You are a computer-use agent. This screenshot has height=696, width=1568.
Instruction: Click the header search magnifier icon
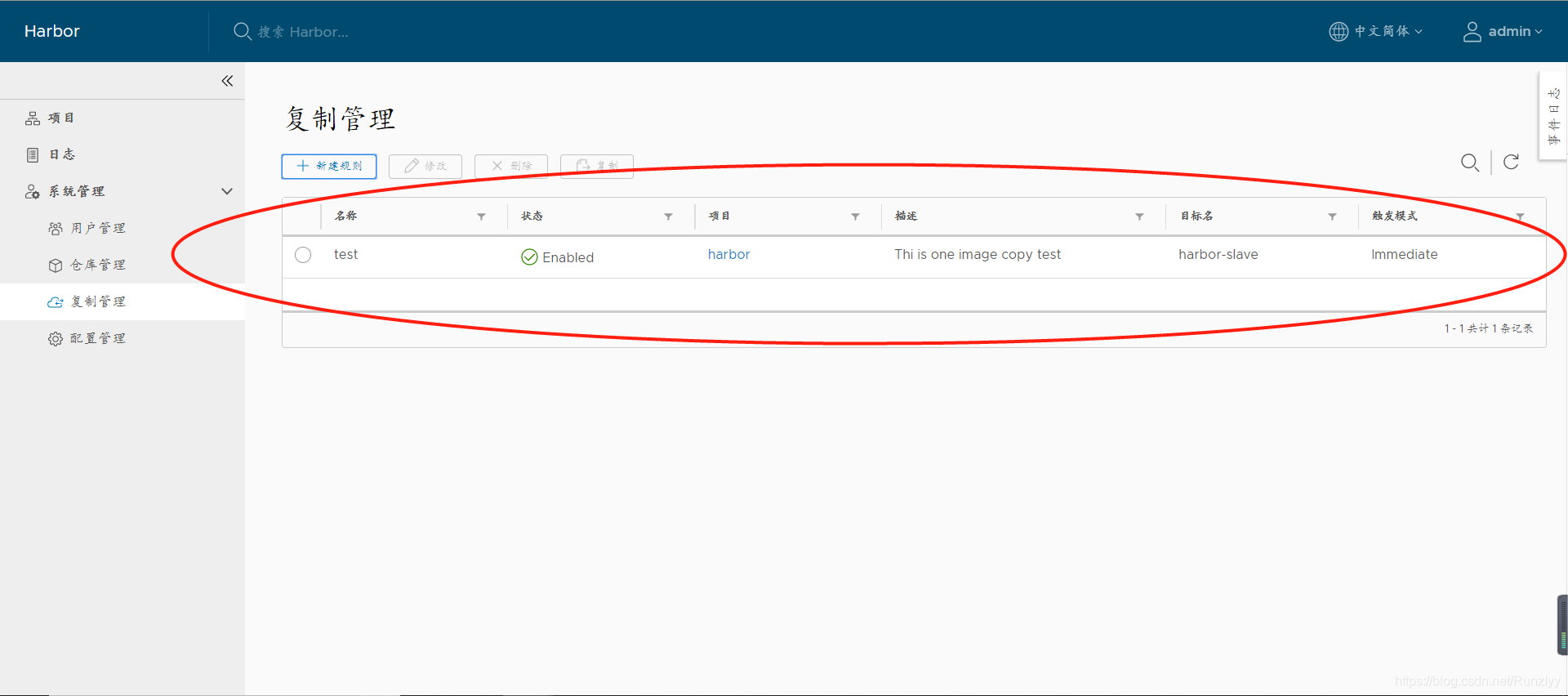point(242,31)
